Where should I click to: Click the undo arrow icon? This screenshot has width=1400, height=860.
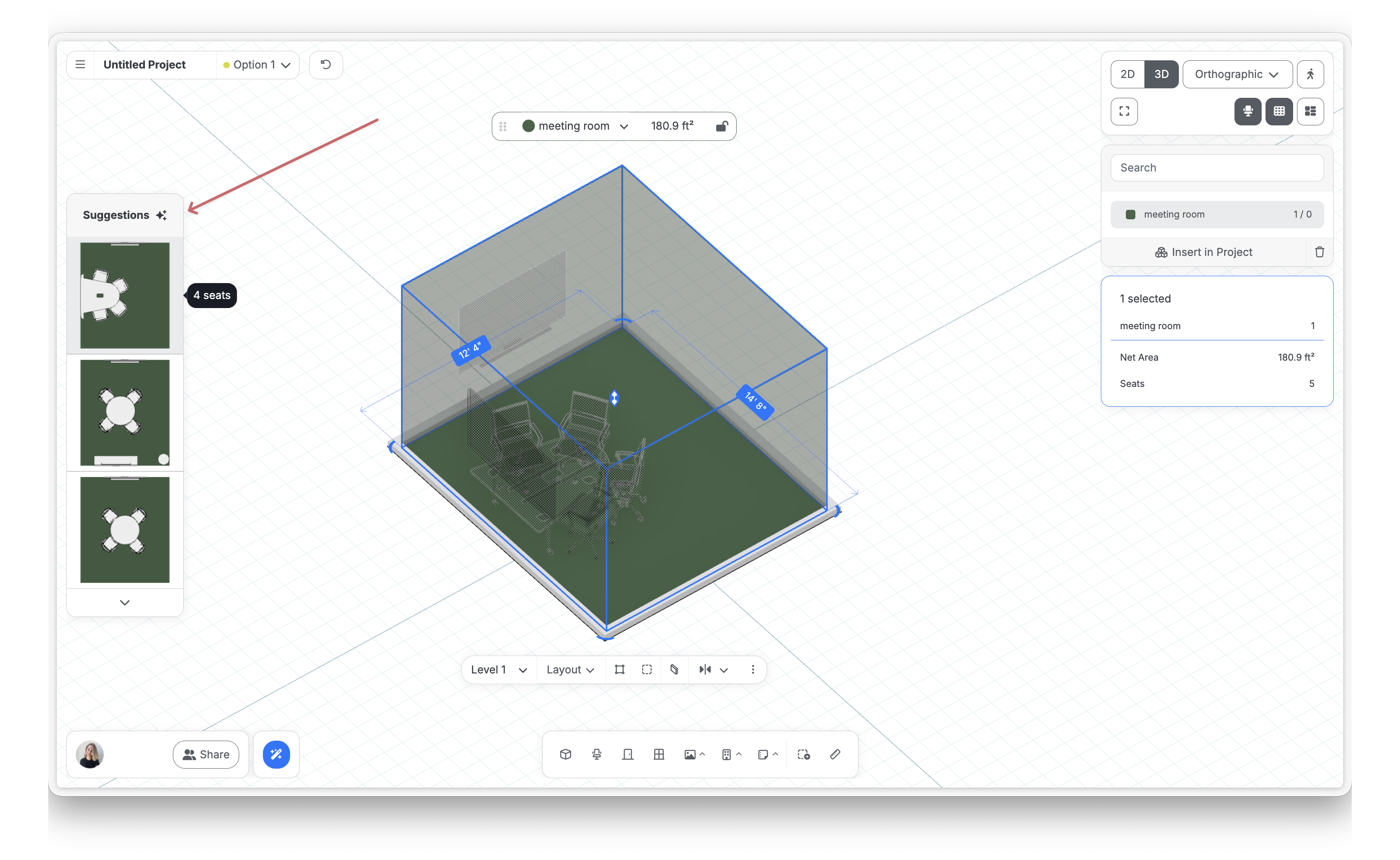click(325, 65)
